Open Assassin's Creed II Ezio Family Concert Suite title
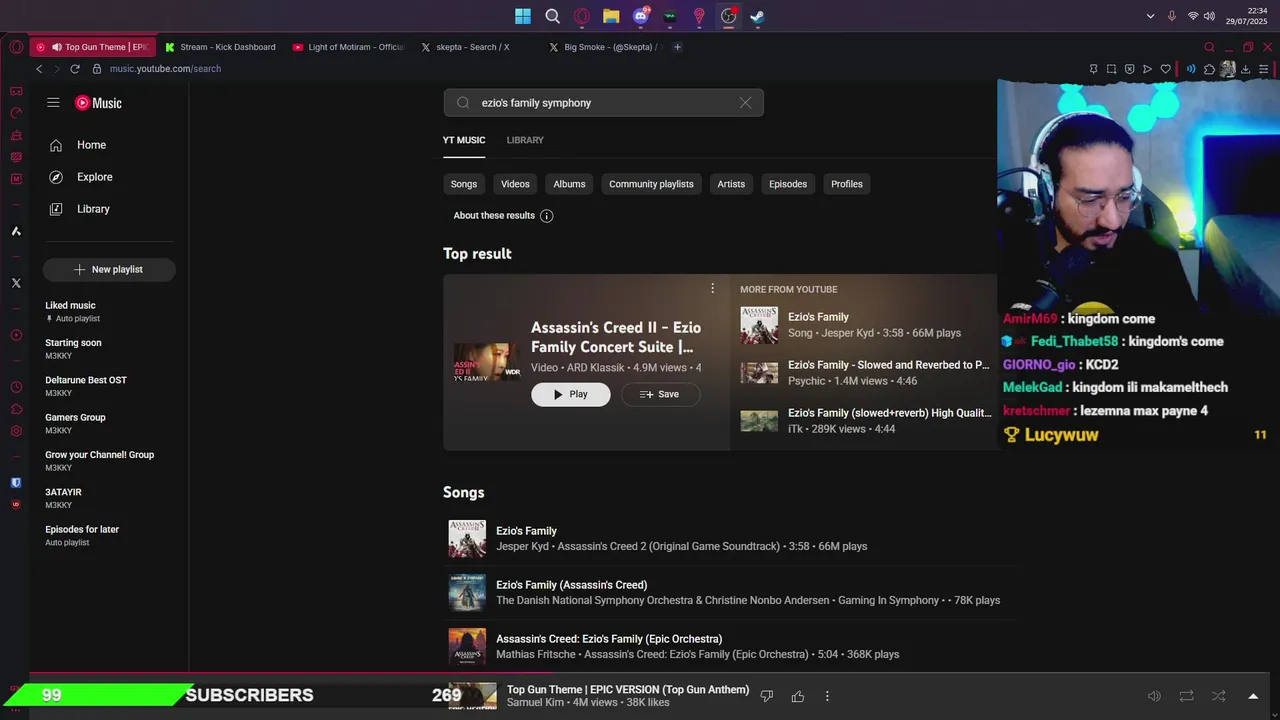This screenshot has height=720, width=1280. click(x=616, y=337)
